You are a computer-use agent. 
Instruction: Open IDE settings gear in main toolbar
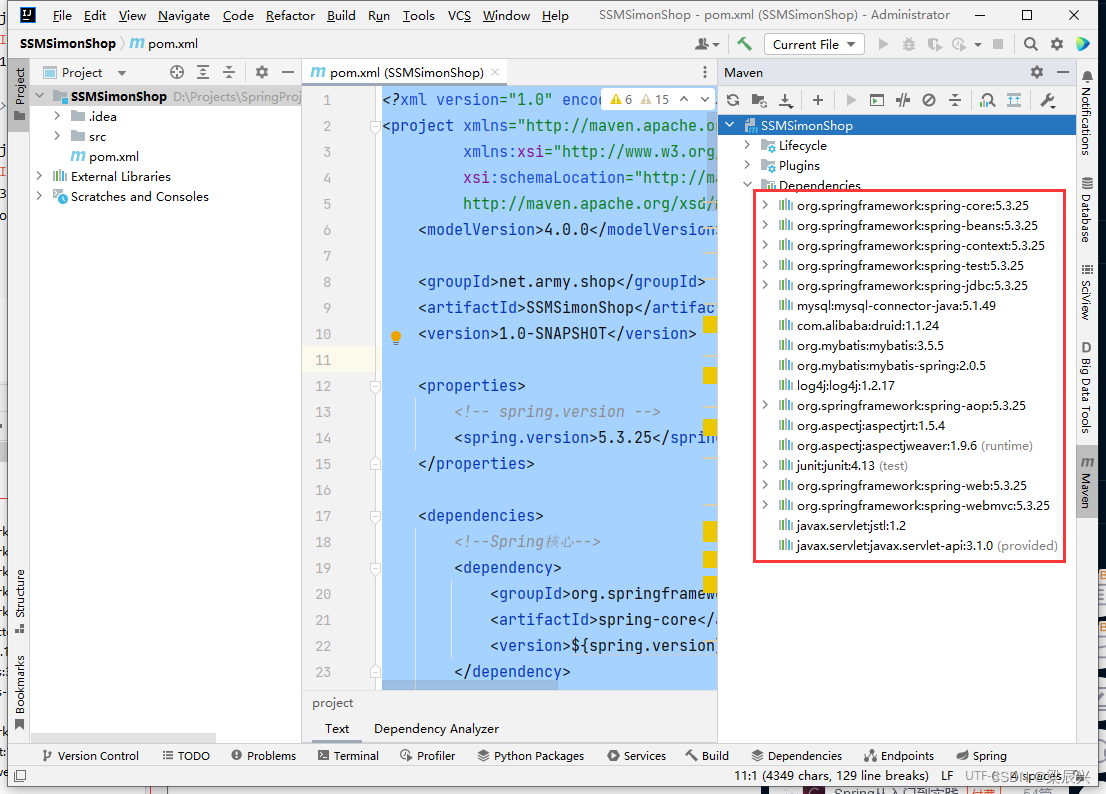[1057, 44]
